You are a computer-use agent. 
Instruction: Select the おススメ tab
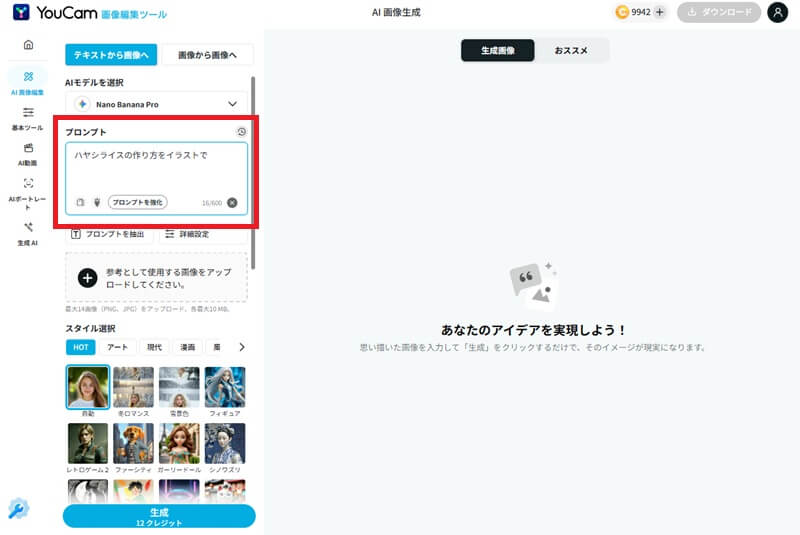571,50
